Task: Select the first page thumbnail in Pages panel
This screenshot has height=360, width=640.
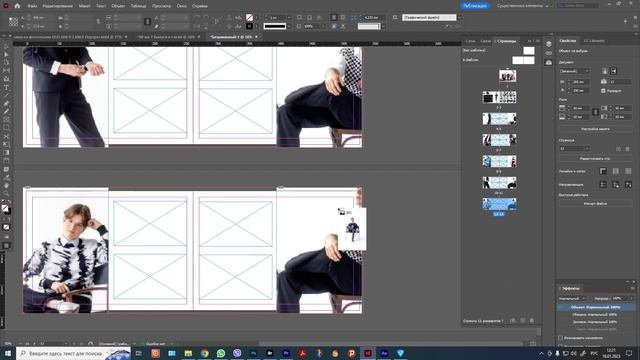Action: pos(507,76)
